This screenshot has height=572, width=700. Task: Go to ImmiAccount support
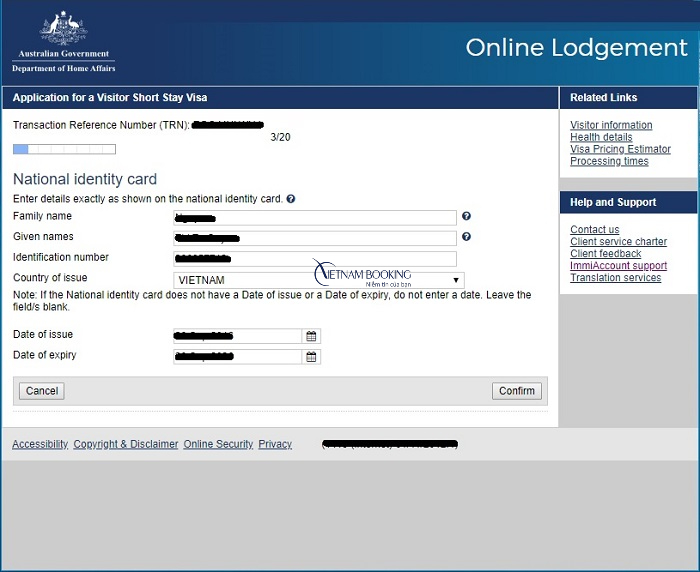(x=618, y=266)
